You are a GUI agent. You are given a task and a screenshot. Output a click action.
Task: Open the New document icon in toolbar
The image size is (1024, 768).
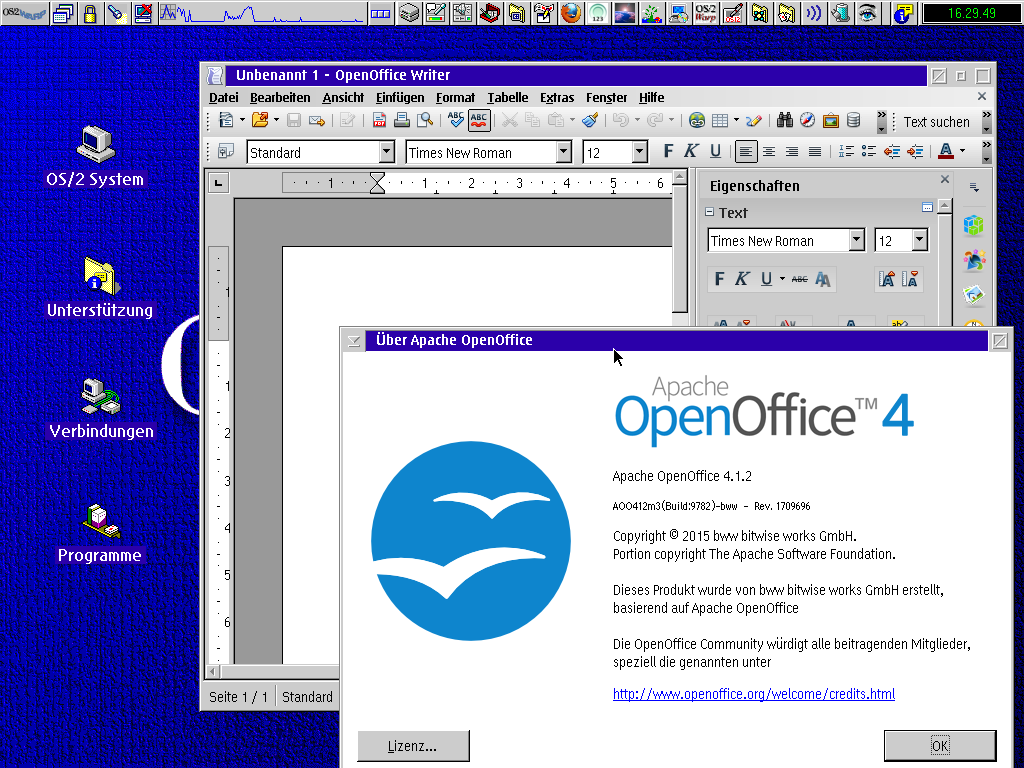click(x=226, y=120)
